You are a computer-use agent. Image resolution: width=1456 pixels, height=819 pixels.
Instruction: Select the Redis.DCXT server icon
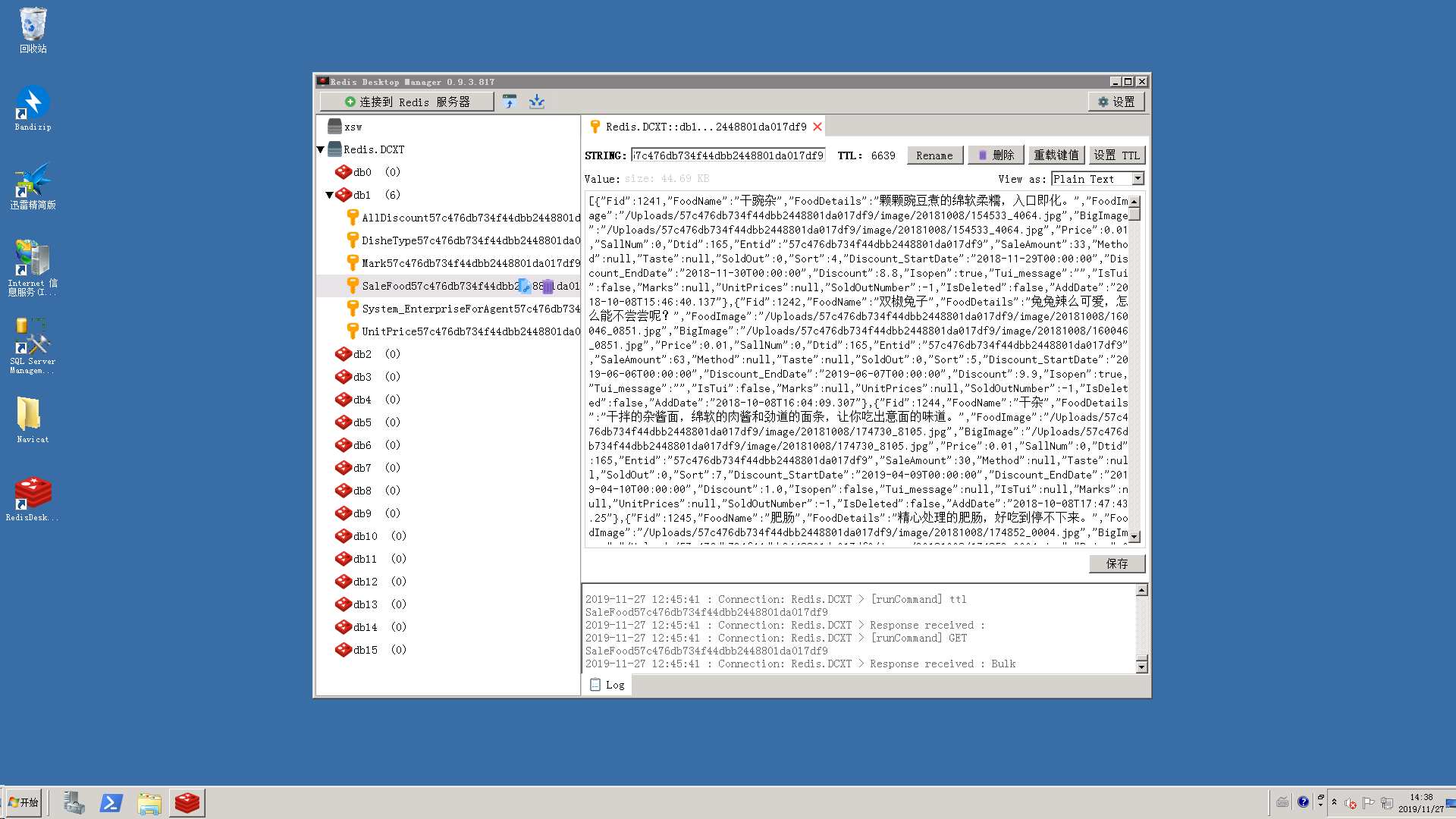pyautogui.click(x=335, y=149)
